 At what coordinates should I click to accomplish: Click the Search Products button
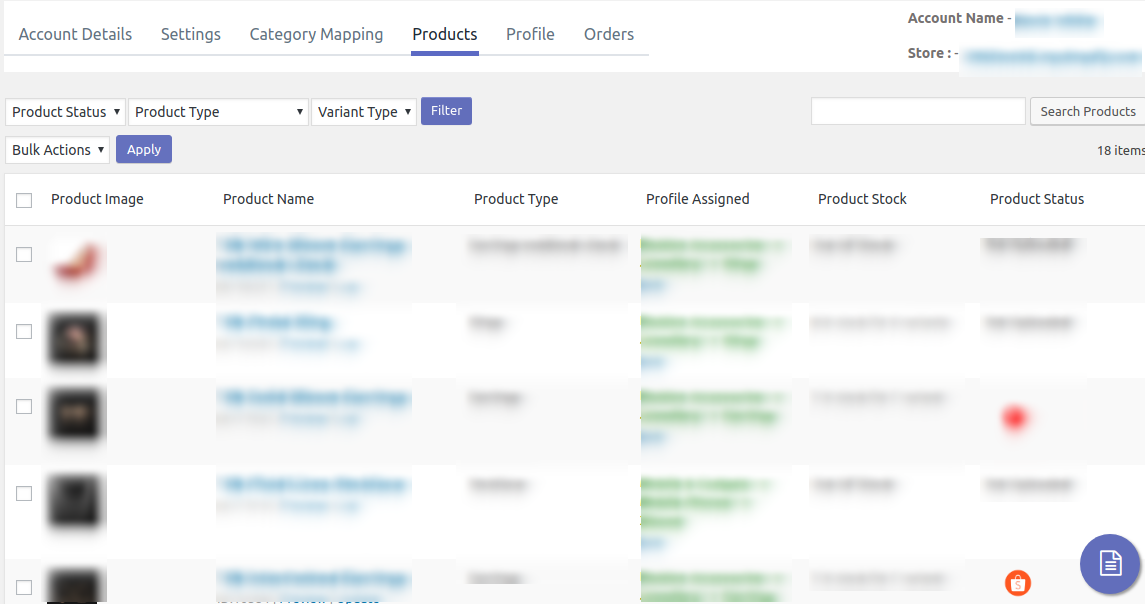pyautogui.click(x=1087, y=112)
